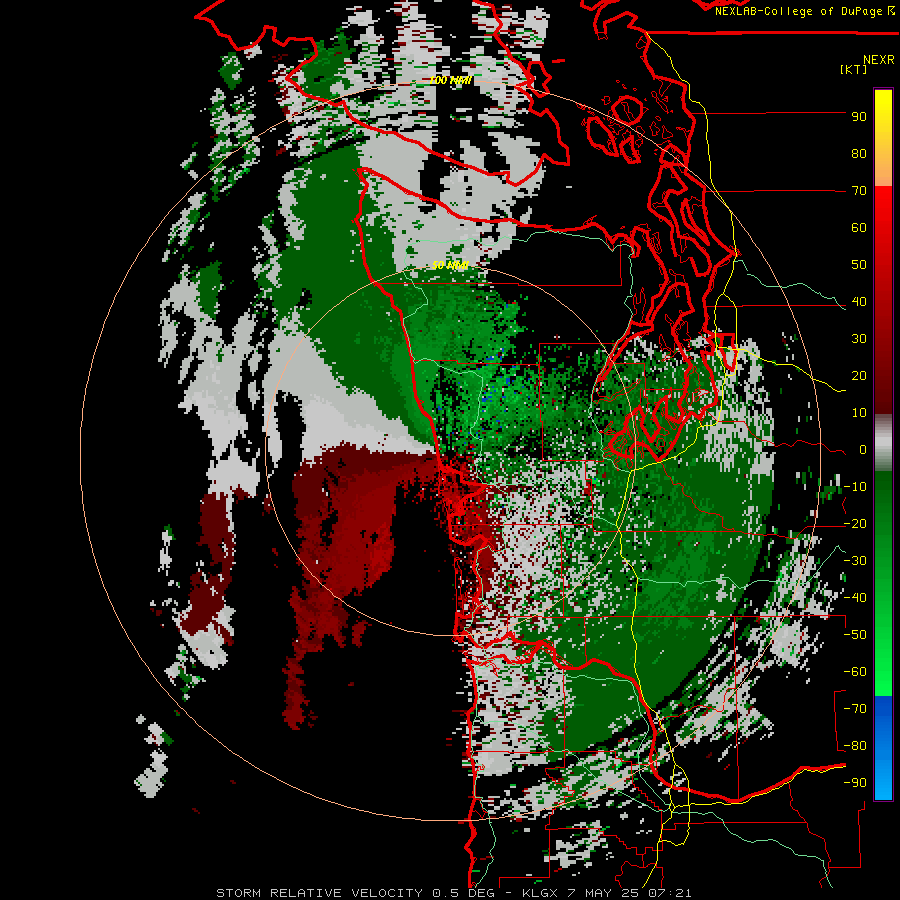Image resolution: width=900 pixels, height=900 pixels.
Task: Click the -80 value on velocity scale
Action: click(x=855, y=746)
